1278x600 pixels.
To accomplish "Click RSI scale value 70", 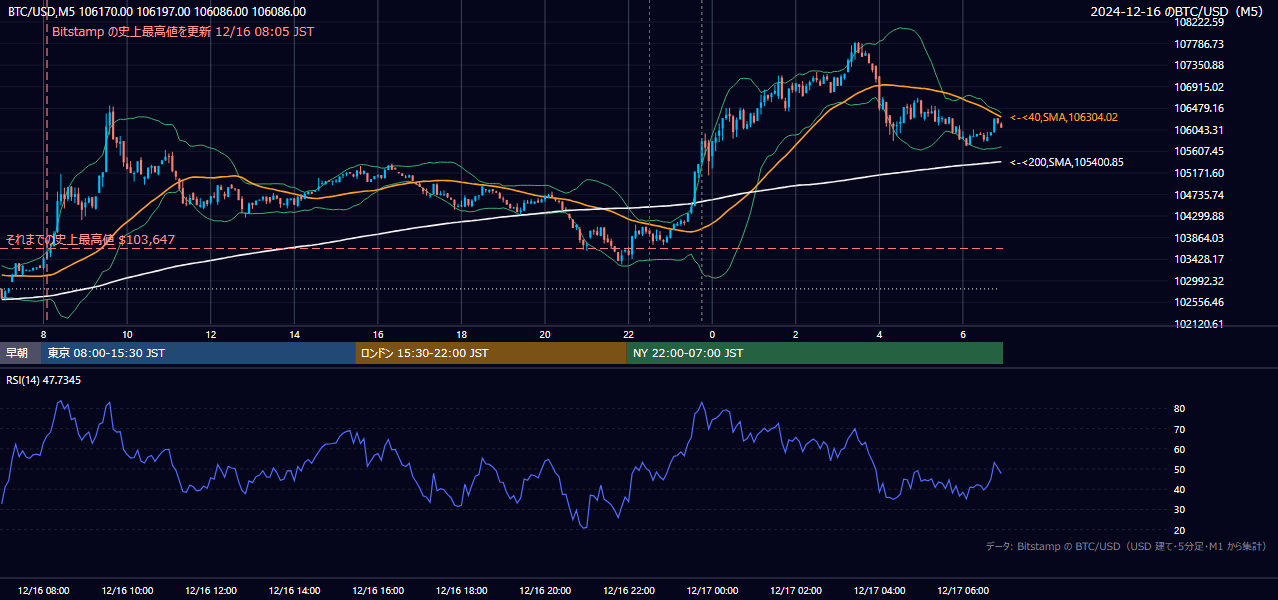I will (1180, 429).
